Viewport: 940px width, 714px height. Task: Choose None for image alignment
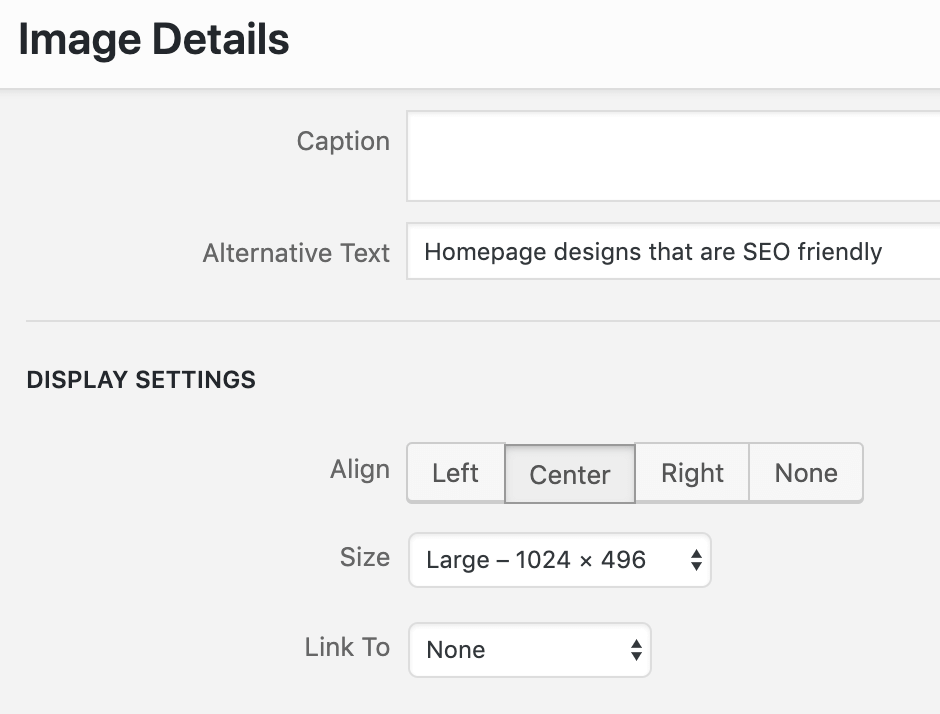click(x=806, y=472)
